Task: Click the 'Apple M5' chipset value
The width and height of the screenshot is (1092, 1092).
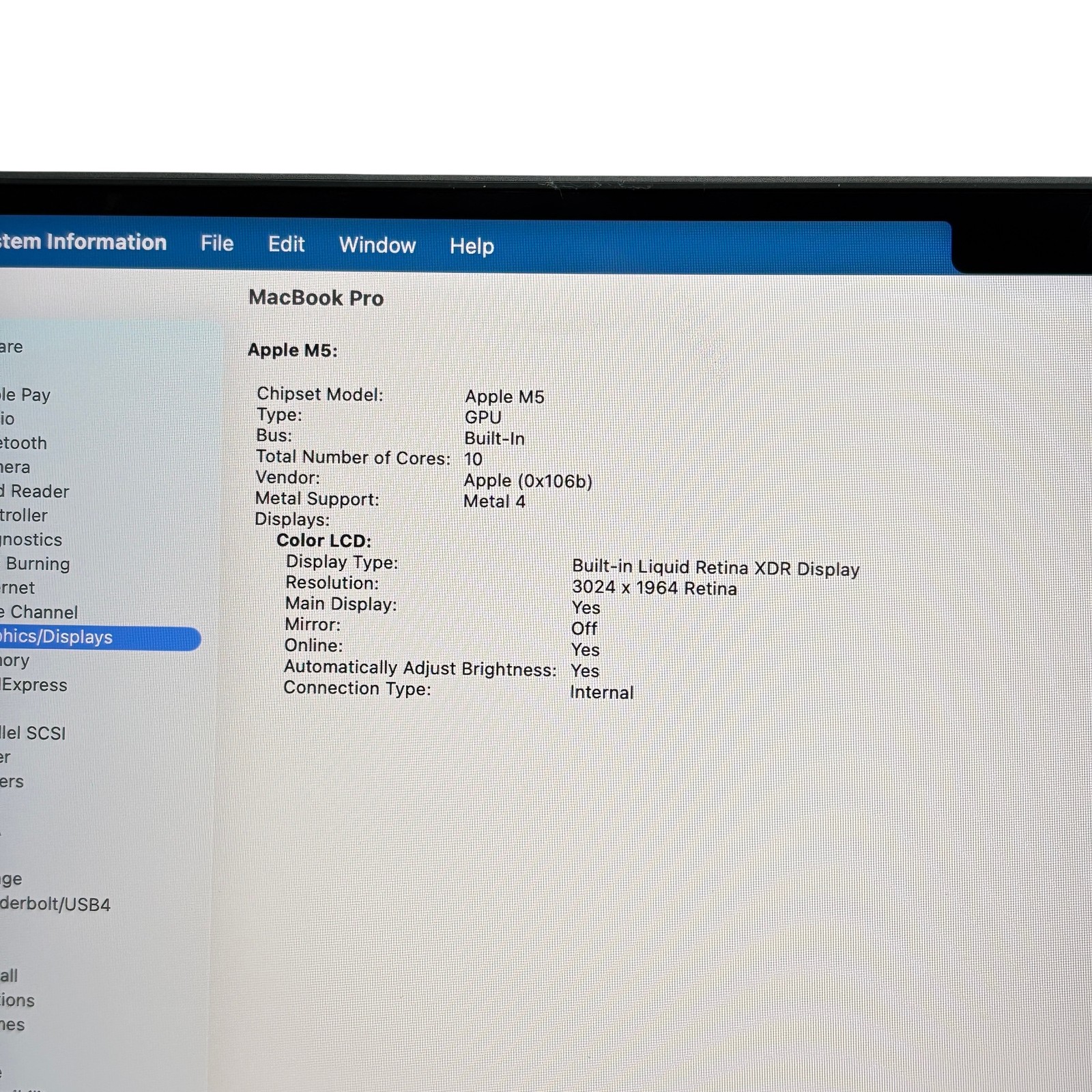Action: coord(504,397)
